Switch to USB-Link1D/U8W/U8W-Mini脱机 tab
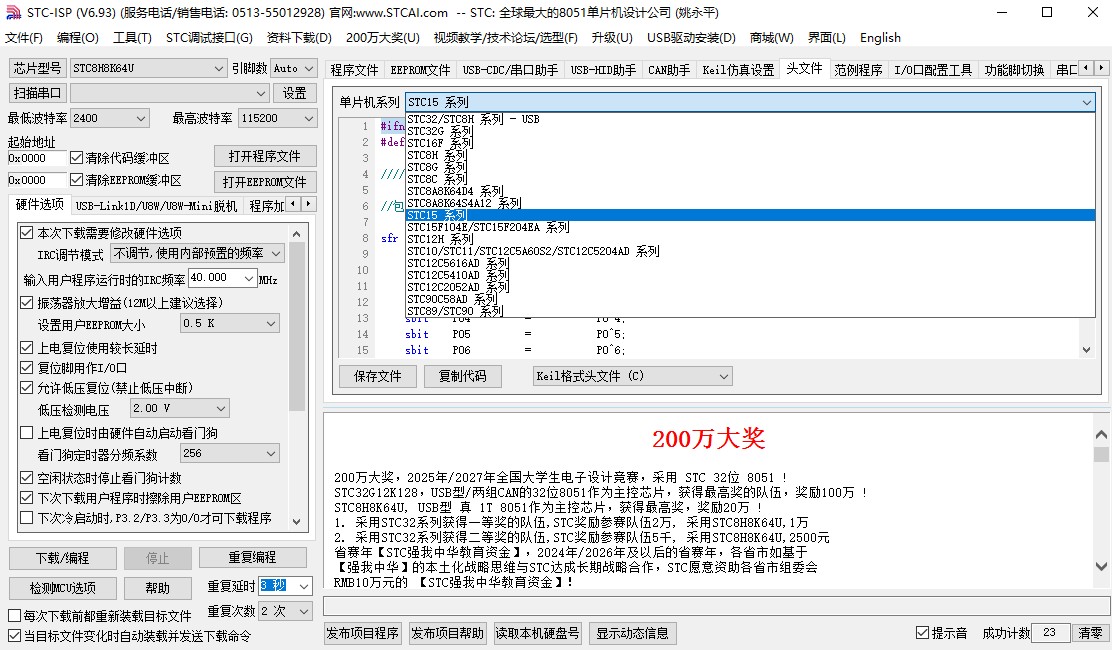The image size is (1112, 650). [156, 206]
